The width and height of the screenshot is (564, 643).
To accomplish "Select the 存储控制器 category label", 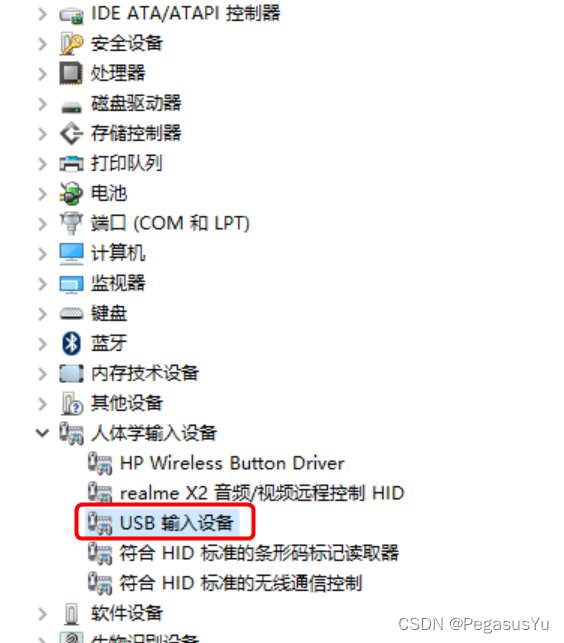I will pyautogui.click(x=136, y=133).
